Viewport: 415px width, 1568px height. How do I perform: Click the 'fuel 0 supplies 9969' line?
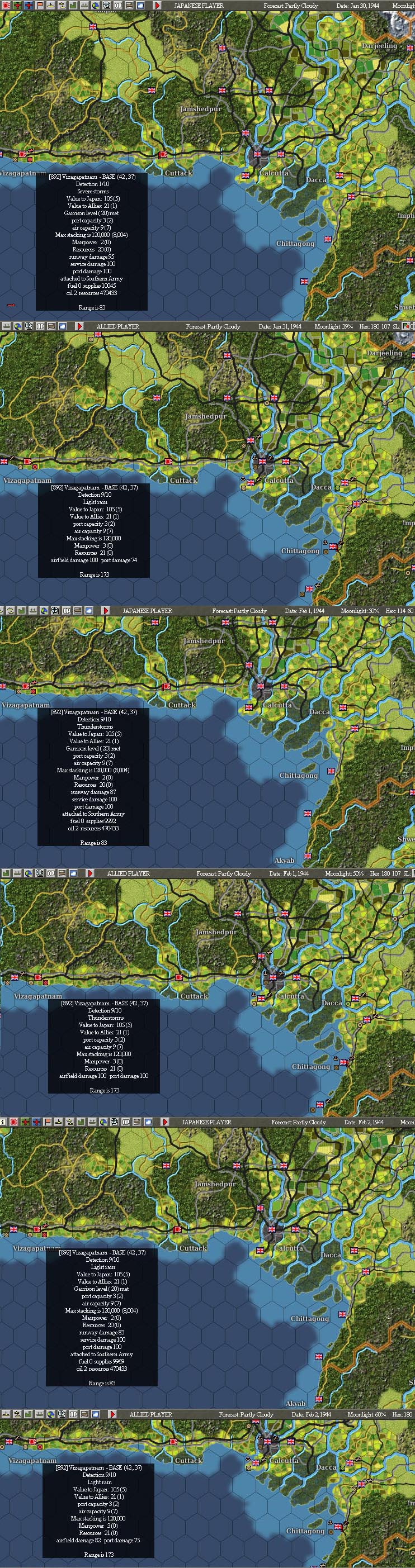tap(102, 1362)
